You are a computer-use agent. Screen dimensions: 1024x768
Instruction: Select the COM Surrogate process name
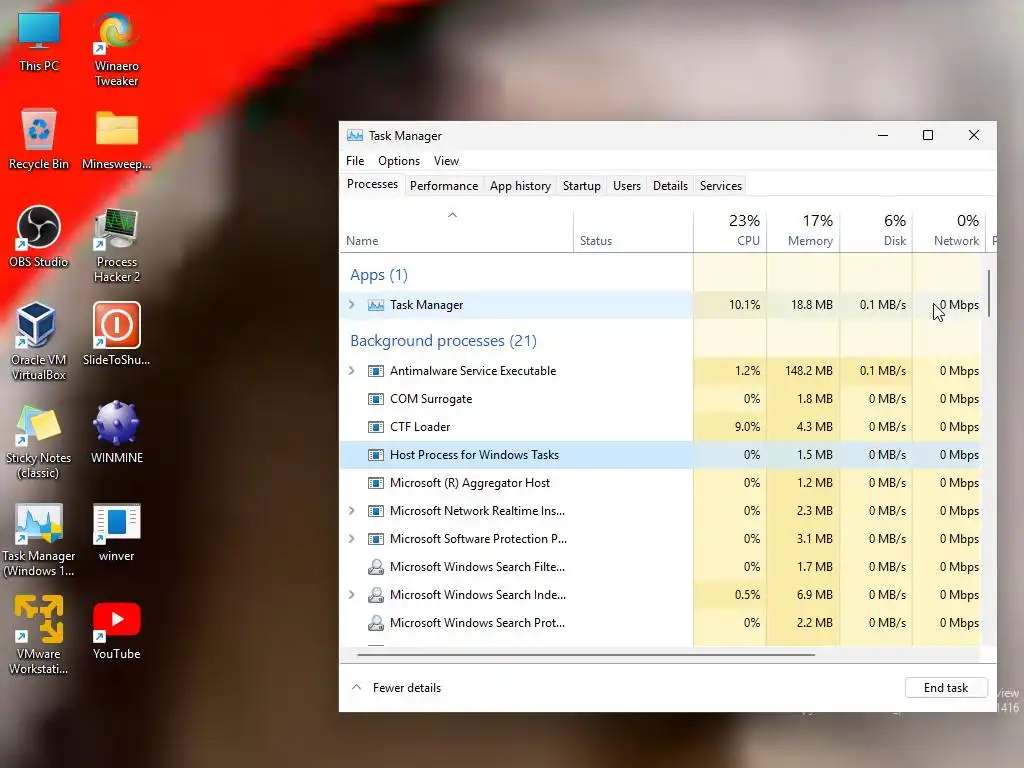431,399
